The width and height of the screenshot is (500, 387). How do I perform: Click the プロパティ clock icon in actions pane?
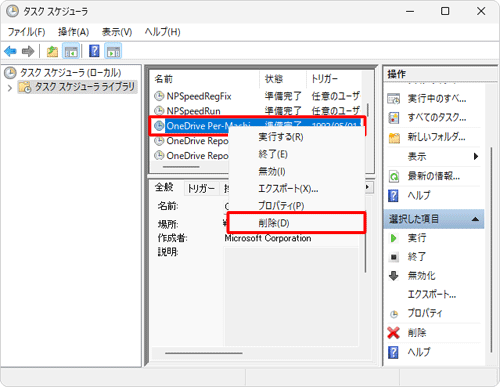[394, 314]
